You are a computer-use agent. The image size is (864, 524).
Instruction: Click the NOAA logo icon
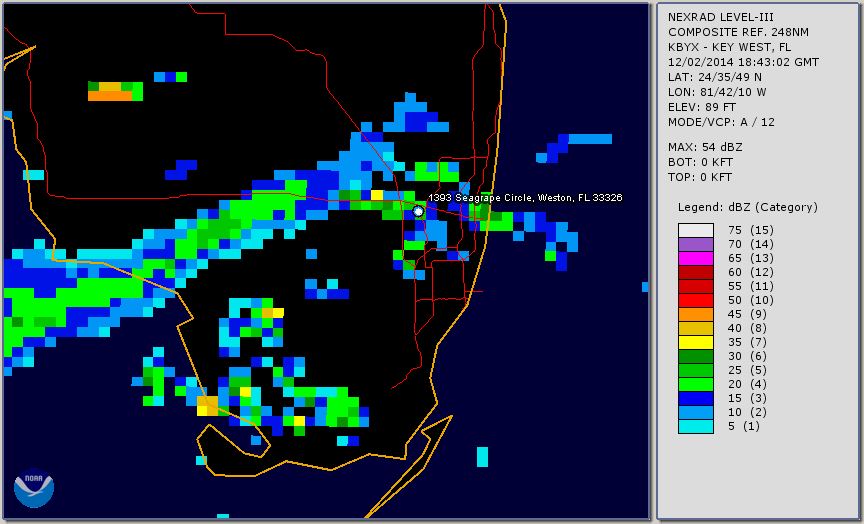tap(34, 488)
